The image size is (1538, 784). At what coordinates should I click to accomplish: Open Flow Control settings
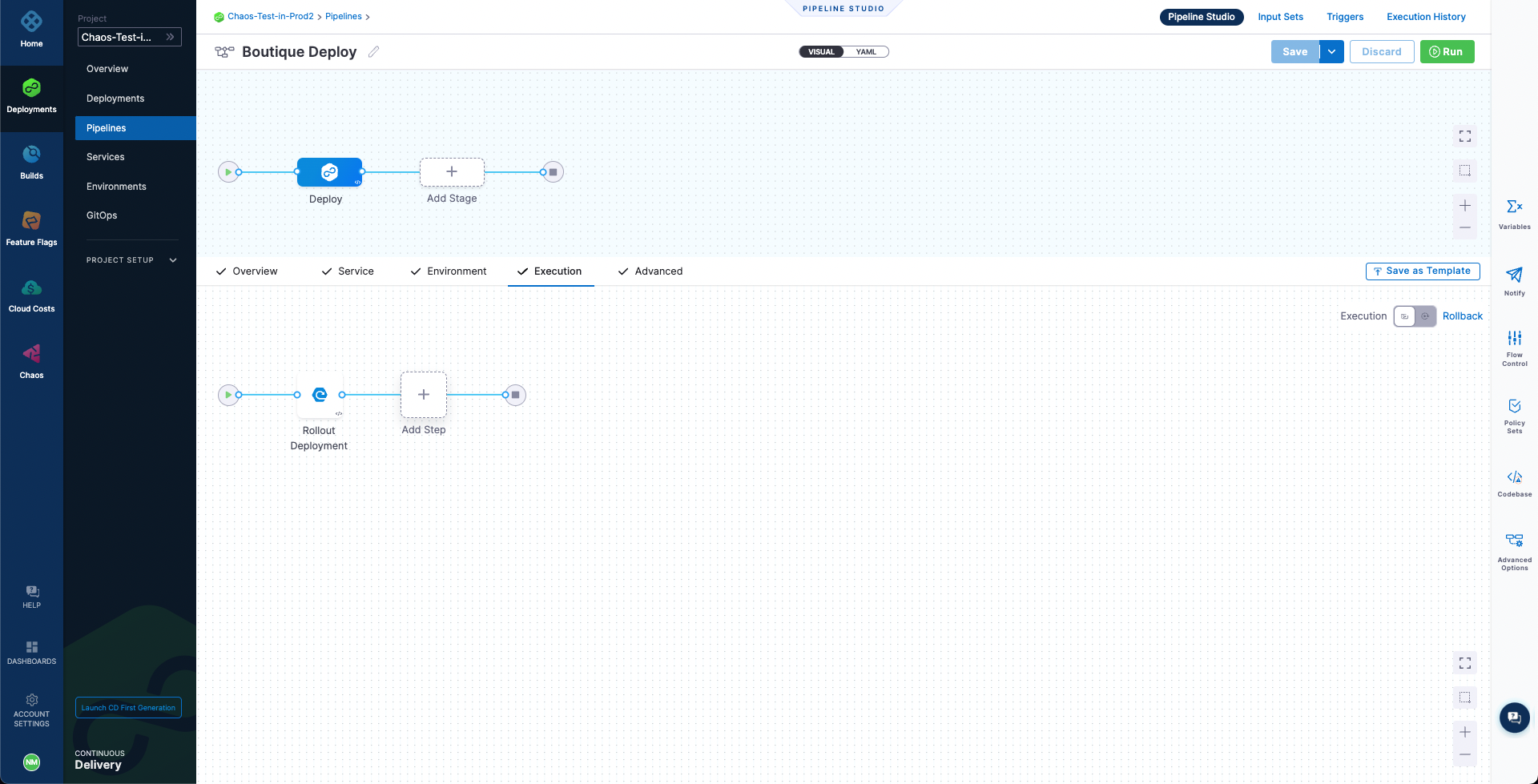pos(1514,346)
